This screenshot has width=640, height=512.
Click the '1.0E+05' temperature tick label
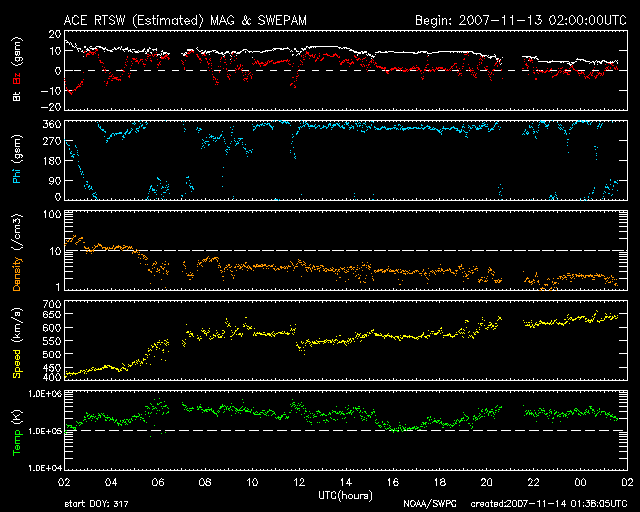tap(45, 432)
